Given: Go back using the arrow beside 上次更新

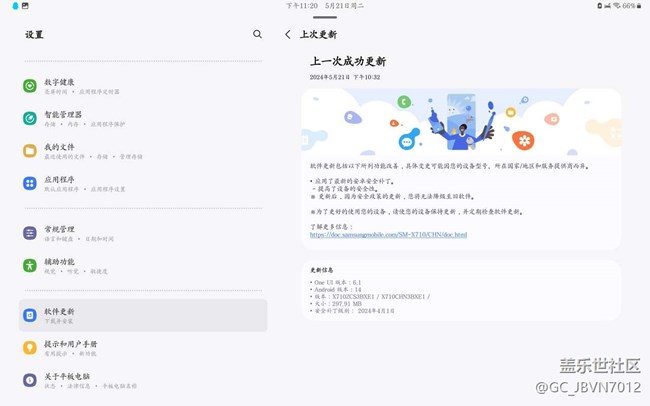Looking at the screenshot, I should (x=288, y=34).
